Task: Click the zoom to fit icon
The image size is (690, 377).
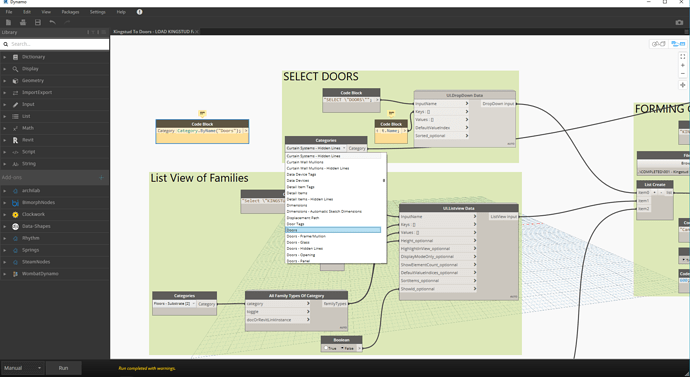Action: (683, 57)
